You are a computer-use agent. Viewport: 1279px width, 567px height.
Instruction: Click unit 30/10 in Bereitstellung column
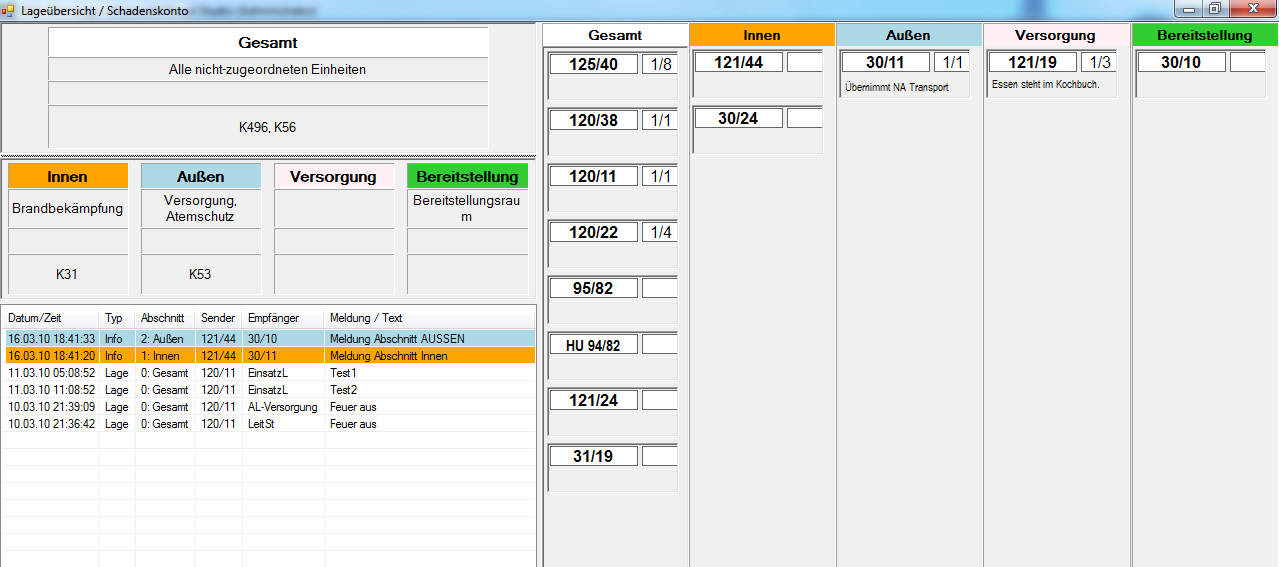tap(1180, 62)
